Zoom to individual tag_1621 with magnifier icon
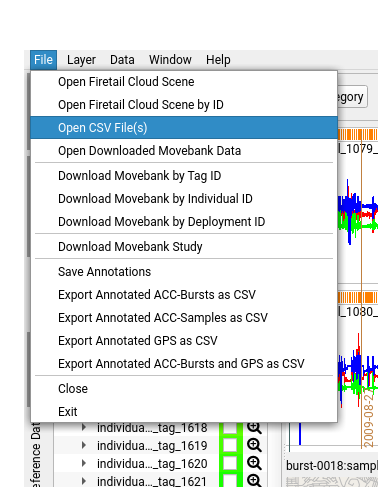The height and width of the screenshot is (487, 378). pos(254,481)
